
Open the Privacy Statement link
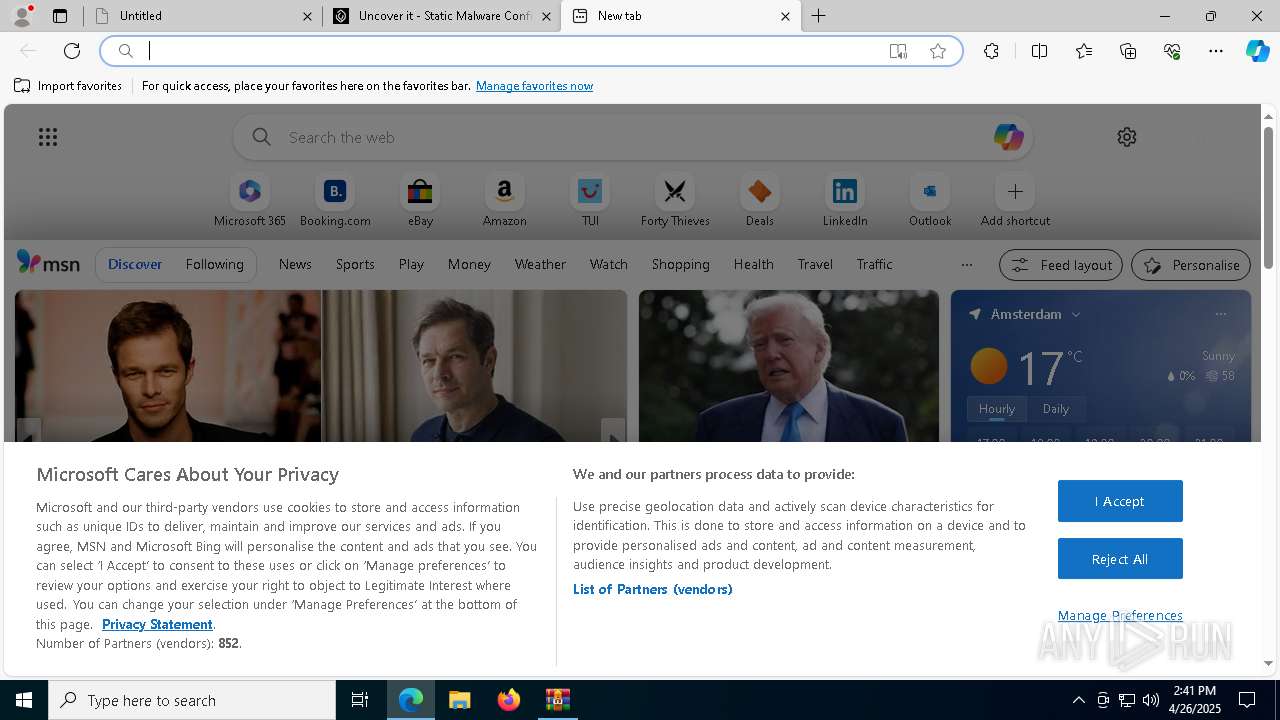(x=157, y=624)
